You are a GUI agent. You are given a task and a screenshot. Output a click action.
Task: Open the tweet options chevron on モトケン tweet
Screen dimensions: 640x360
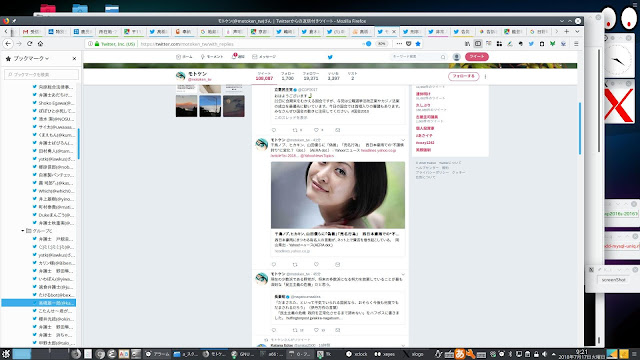tap(403, 140)
